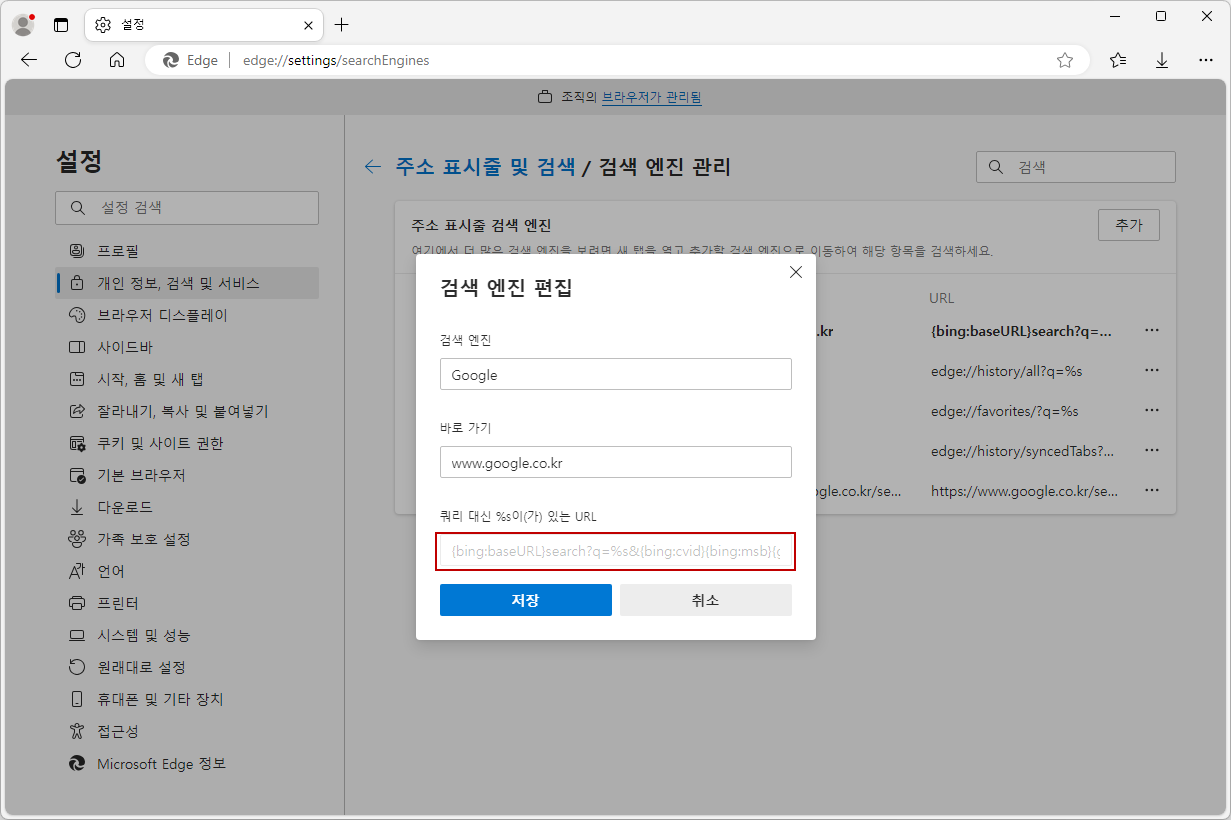Click the 취소 button
1231x820 pixels.
point(706,600)
